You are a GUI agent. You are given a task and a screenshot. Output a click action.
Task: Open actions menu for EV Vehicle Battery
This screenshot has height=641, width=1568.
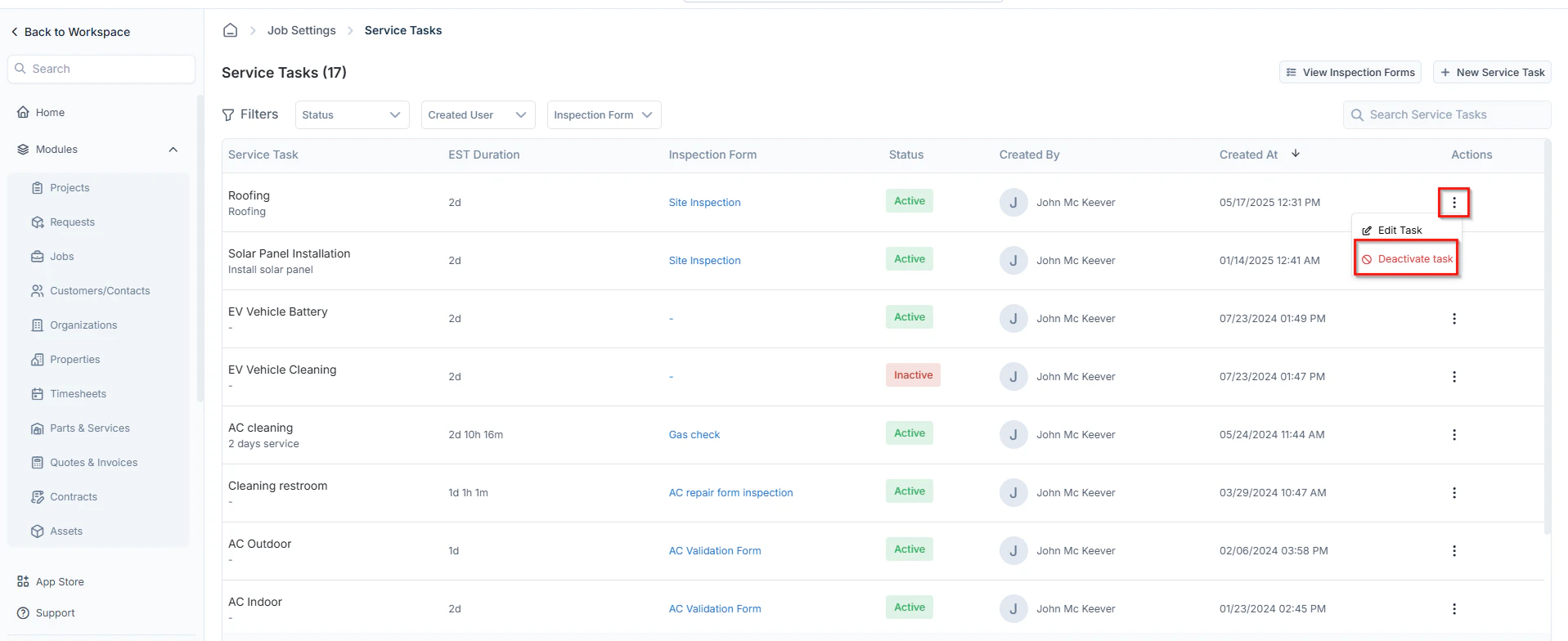(1453, 319)
